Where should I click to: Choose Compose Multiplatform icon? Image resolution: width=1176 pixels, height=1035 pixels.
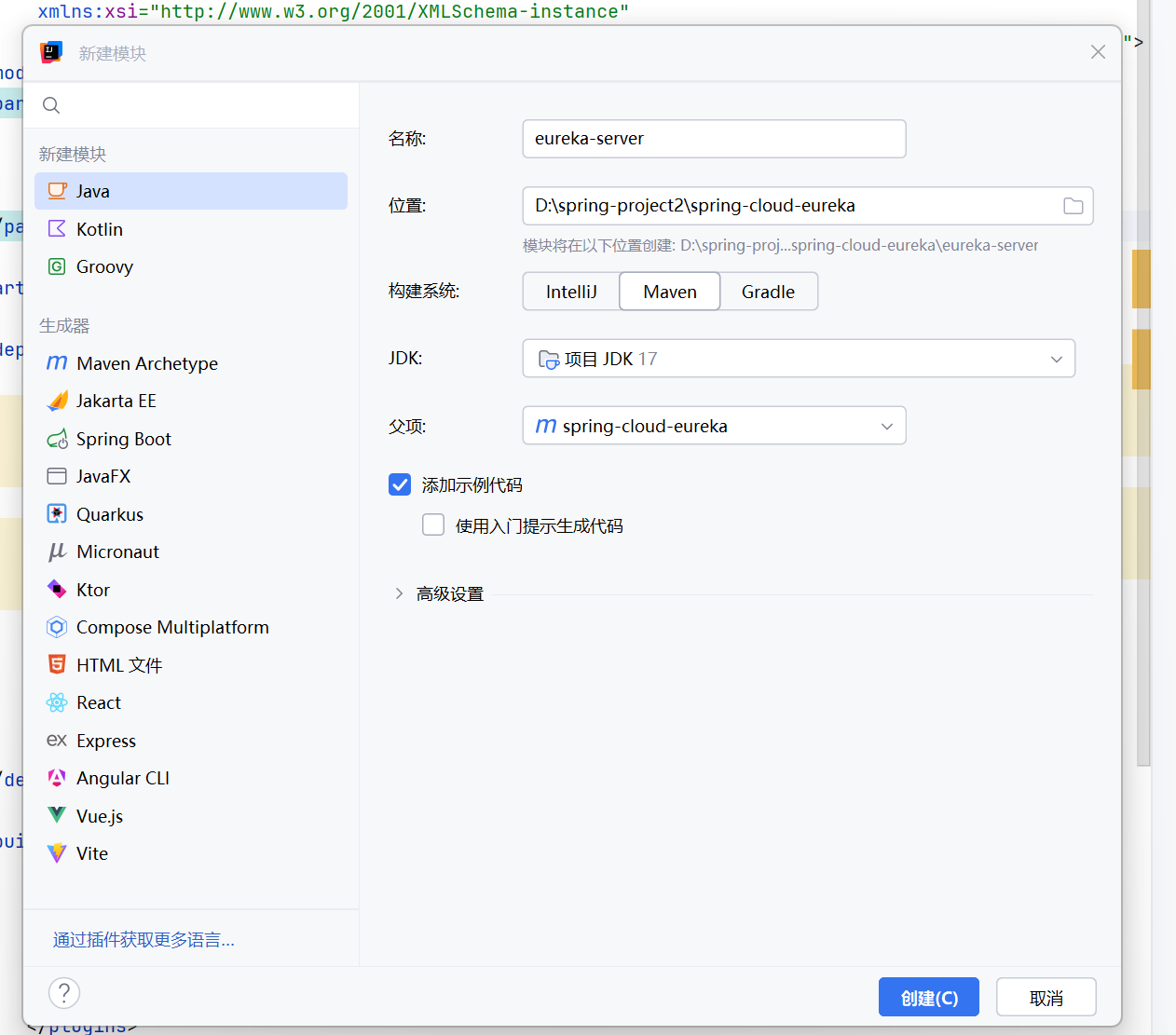[57, 627]
